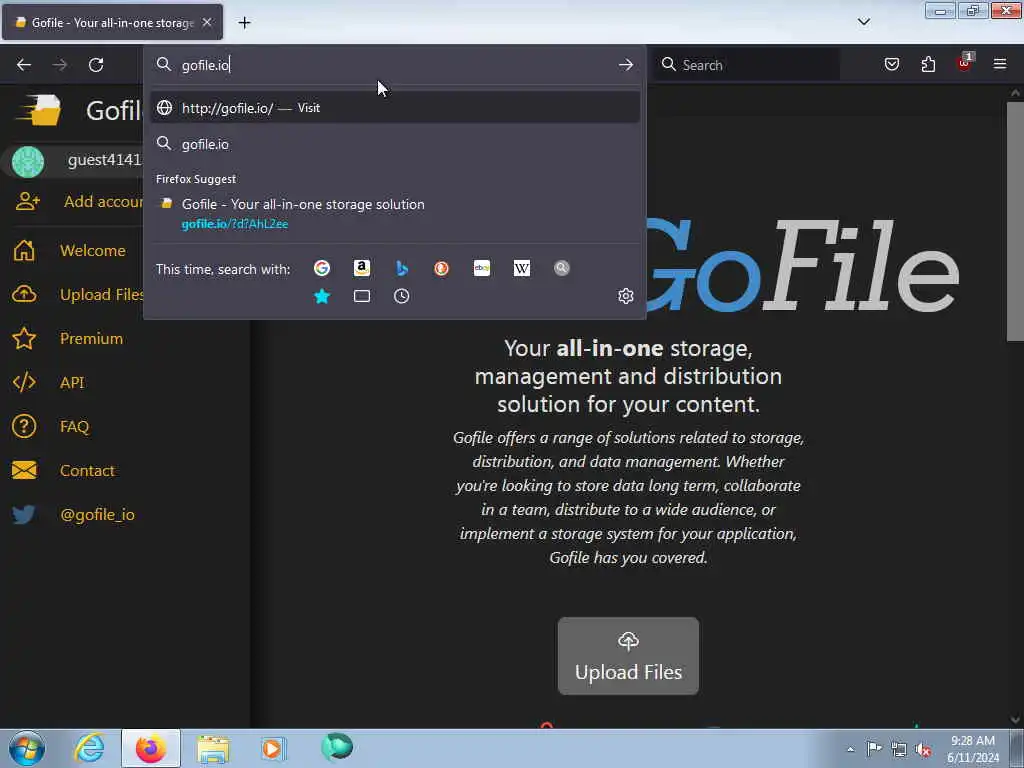Image resolution: width=1024 pixels, height=768 pixels.
Task: Open the list all tabs chevron
Action: [863, 22]
